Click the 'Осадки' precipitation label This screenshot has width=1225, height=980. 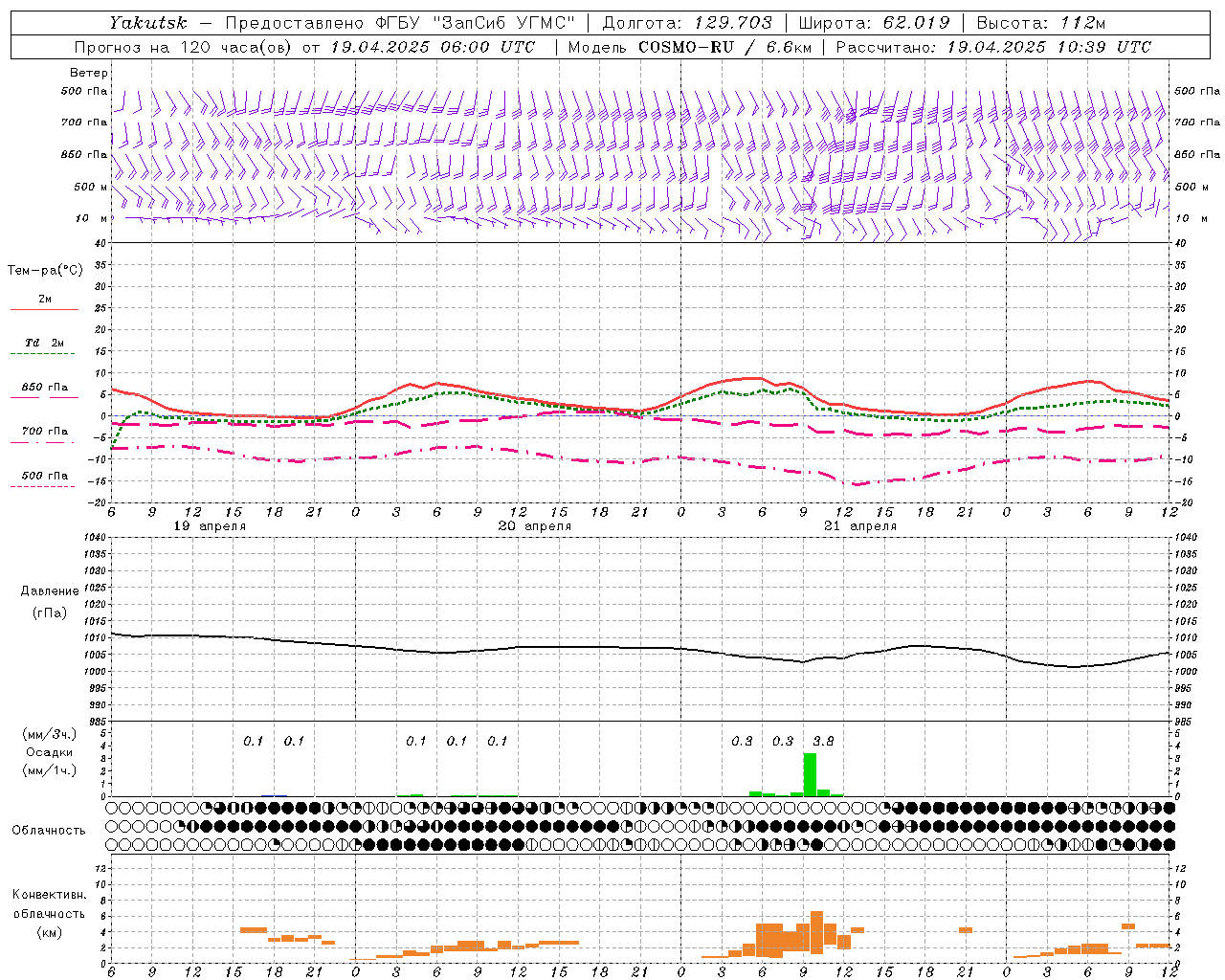coord(50,752)
